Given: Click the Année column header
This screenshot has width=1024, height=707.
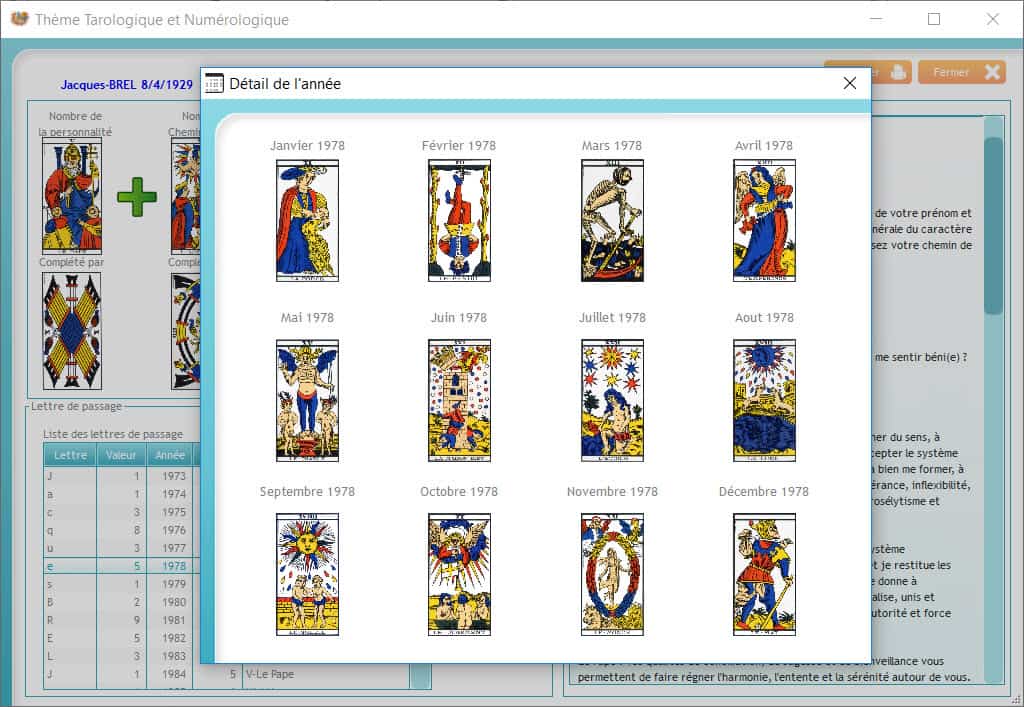Looking at the screenshot, I should [x=170, y=455].
